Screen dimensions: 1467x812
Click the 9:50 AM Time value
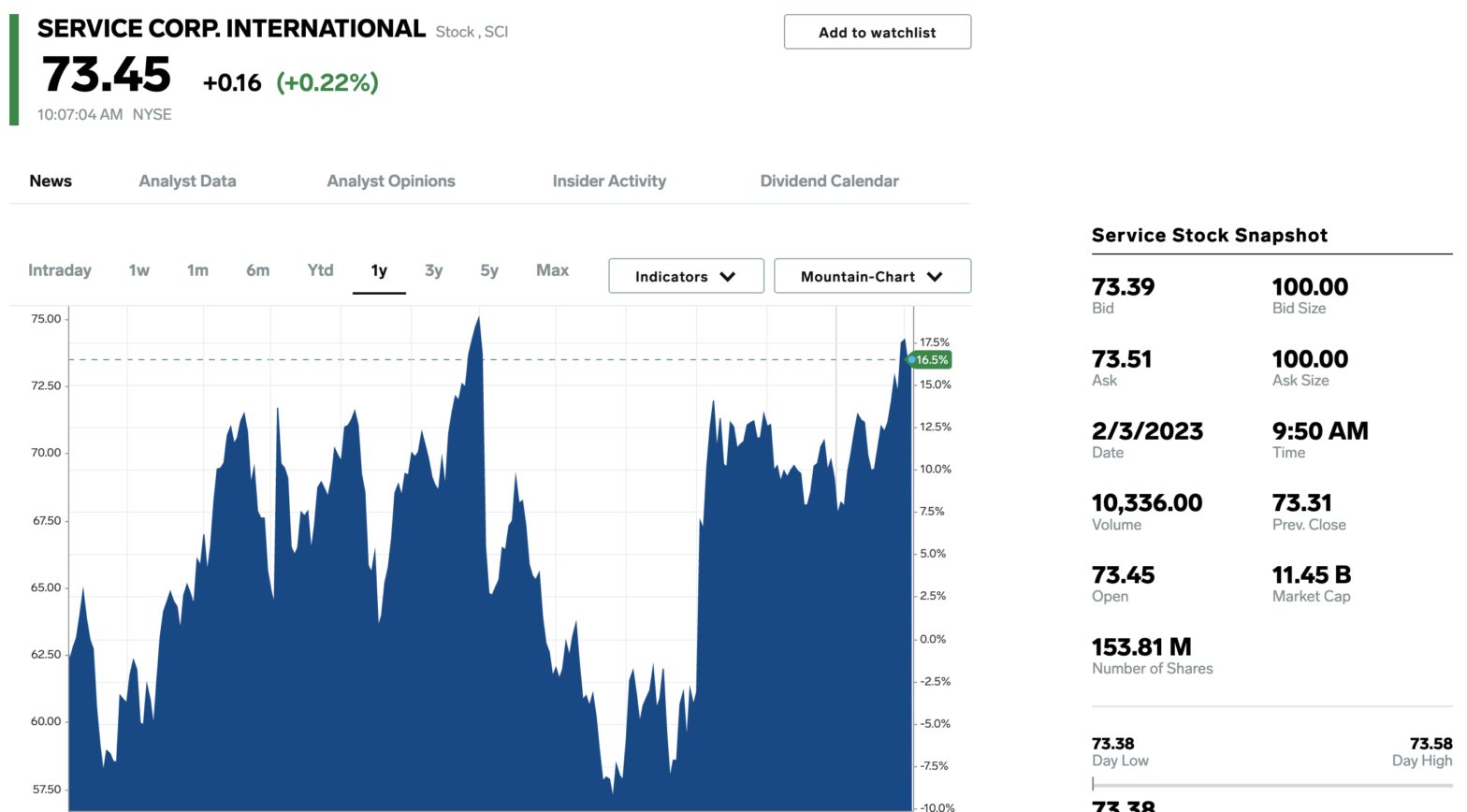click(1320, 430)
